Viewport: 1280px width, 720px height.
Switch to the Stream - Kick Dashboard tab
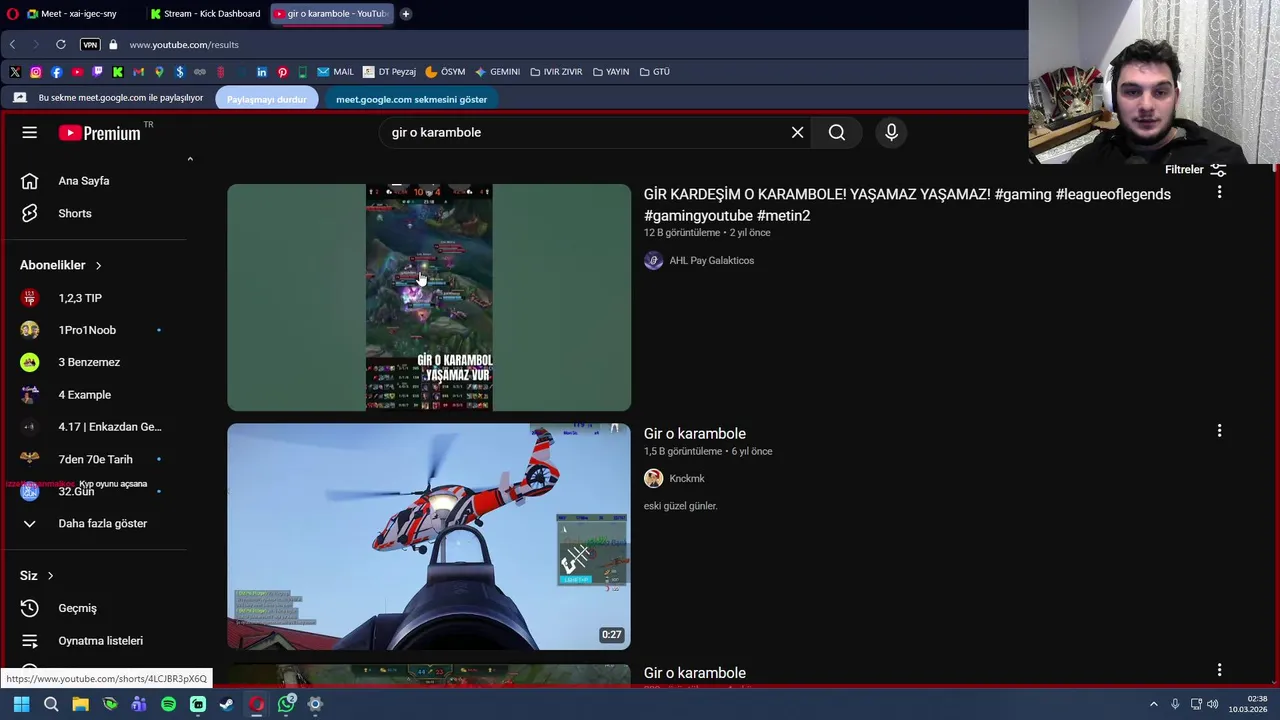pos(204,14)
